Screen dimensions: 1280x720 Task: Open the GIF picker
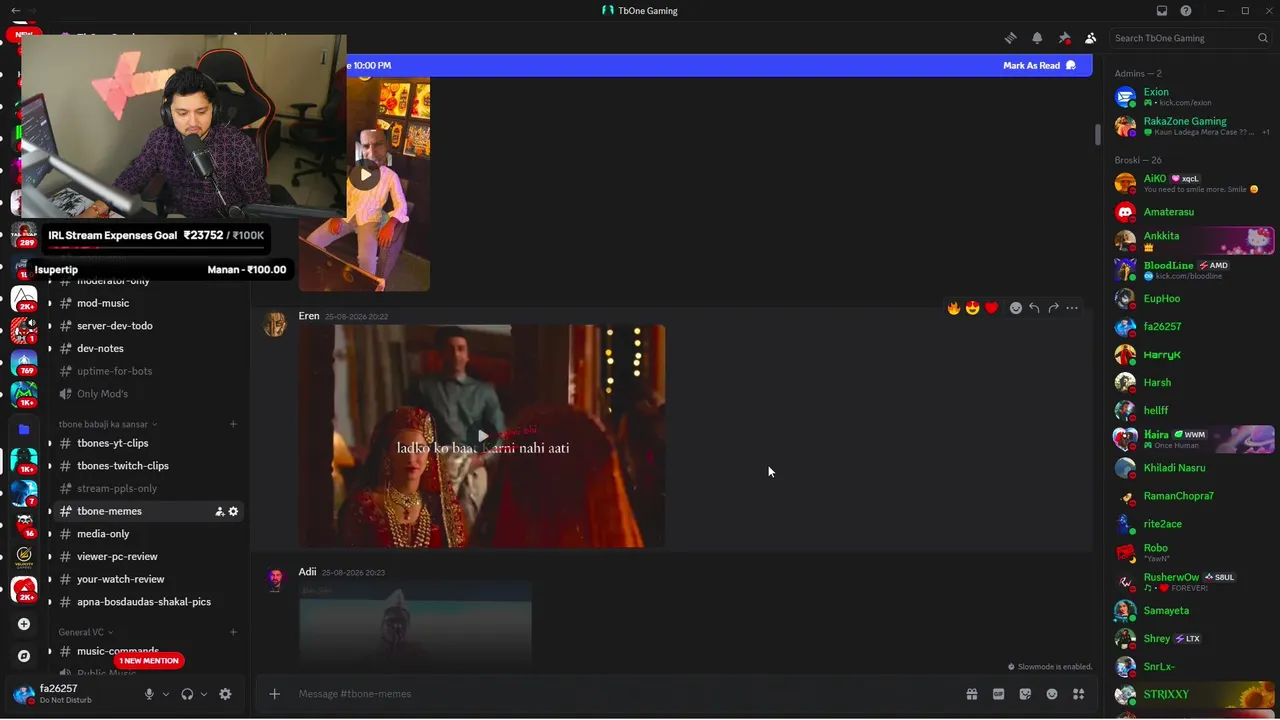point(998,694)
